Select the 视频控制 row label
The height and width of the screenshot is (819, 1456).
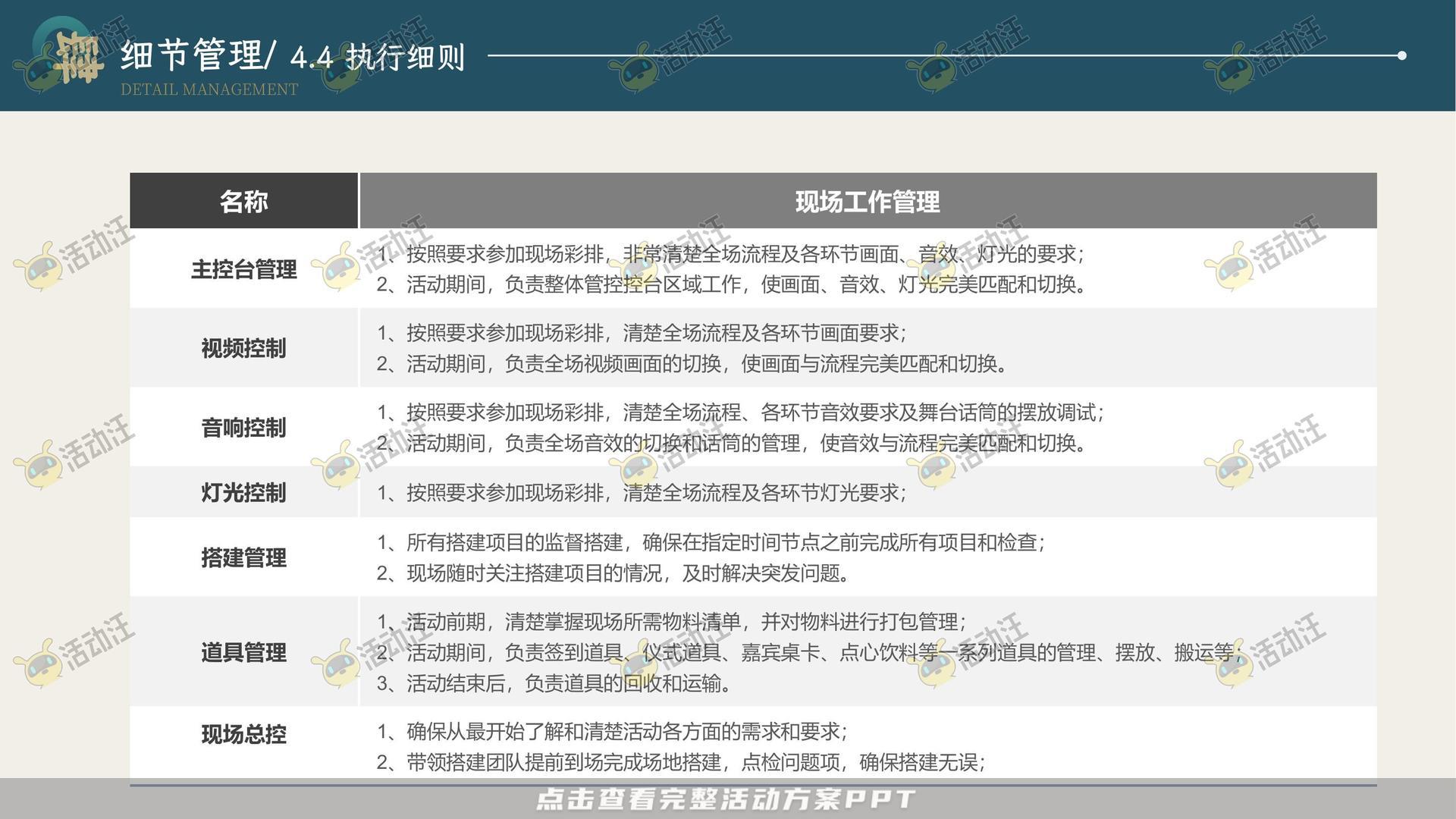[x=243, y=349]
